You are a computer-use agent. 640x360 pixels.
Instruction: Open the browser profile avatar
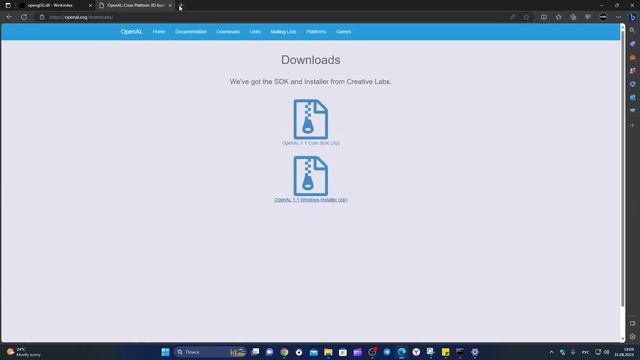(x=603, y=17)
